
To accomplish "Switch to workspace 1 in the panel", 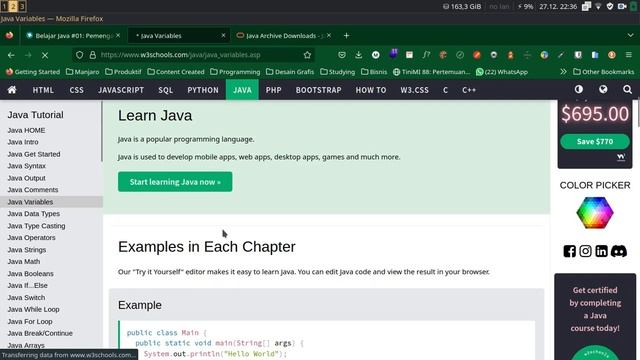I will point(4,6).
